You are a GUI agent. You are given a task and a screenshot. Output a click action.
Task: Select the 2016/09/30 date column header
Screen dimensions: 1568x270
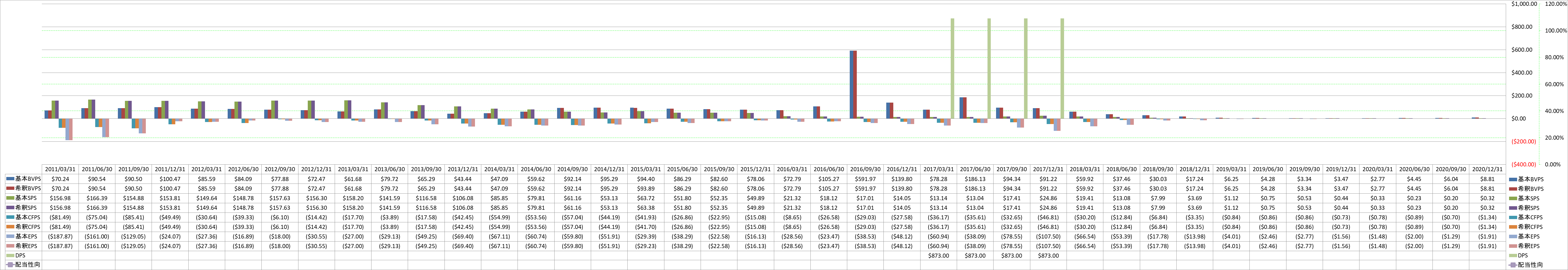866,169
